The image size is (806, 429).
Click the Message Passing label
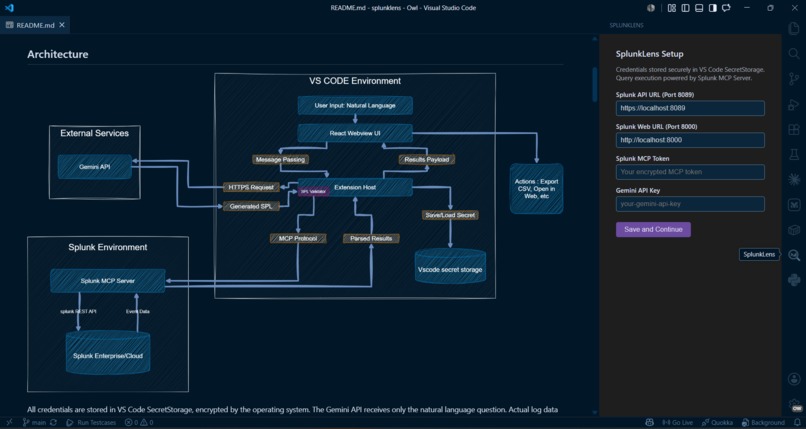(280, 160)
